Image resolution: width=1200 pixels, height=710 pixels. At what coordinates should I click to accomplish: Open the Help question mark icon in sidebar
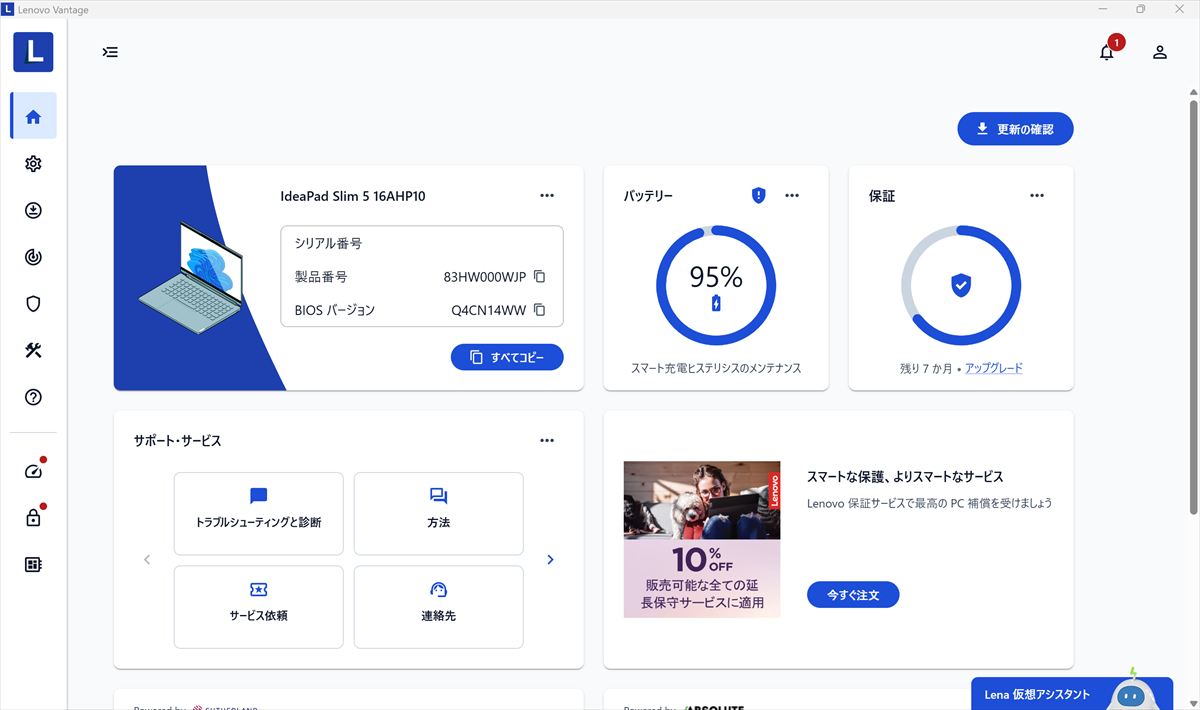pos(33,397)
